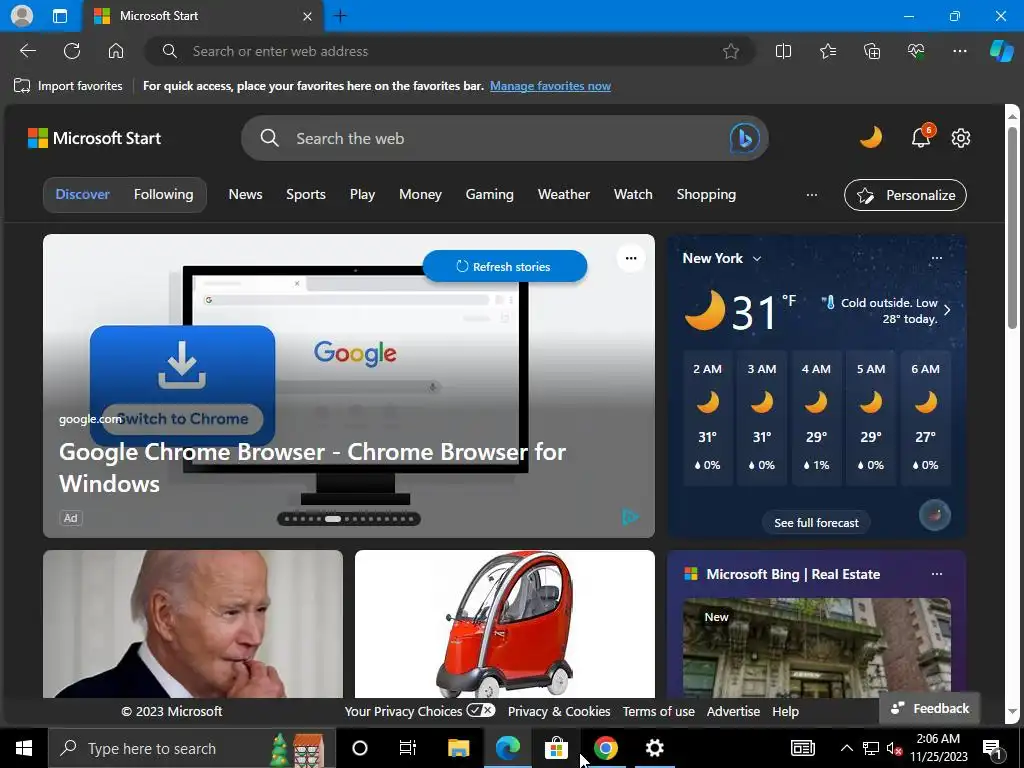1024x768 pixels.
Task: Select the Following tab
Action: point(163,195)
